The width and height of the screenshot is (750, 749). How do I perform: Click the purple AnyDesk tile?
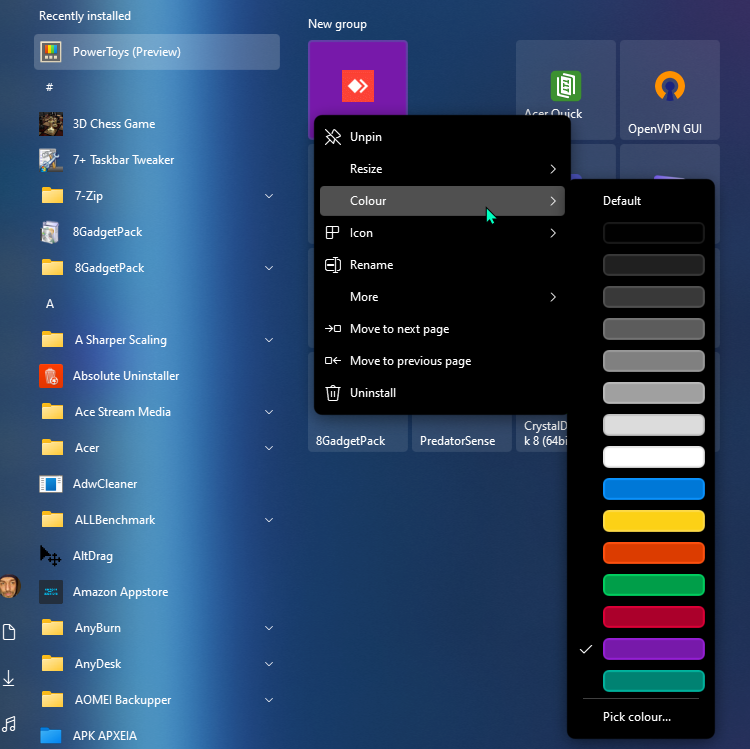click(358, 77)
